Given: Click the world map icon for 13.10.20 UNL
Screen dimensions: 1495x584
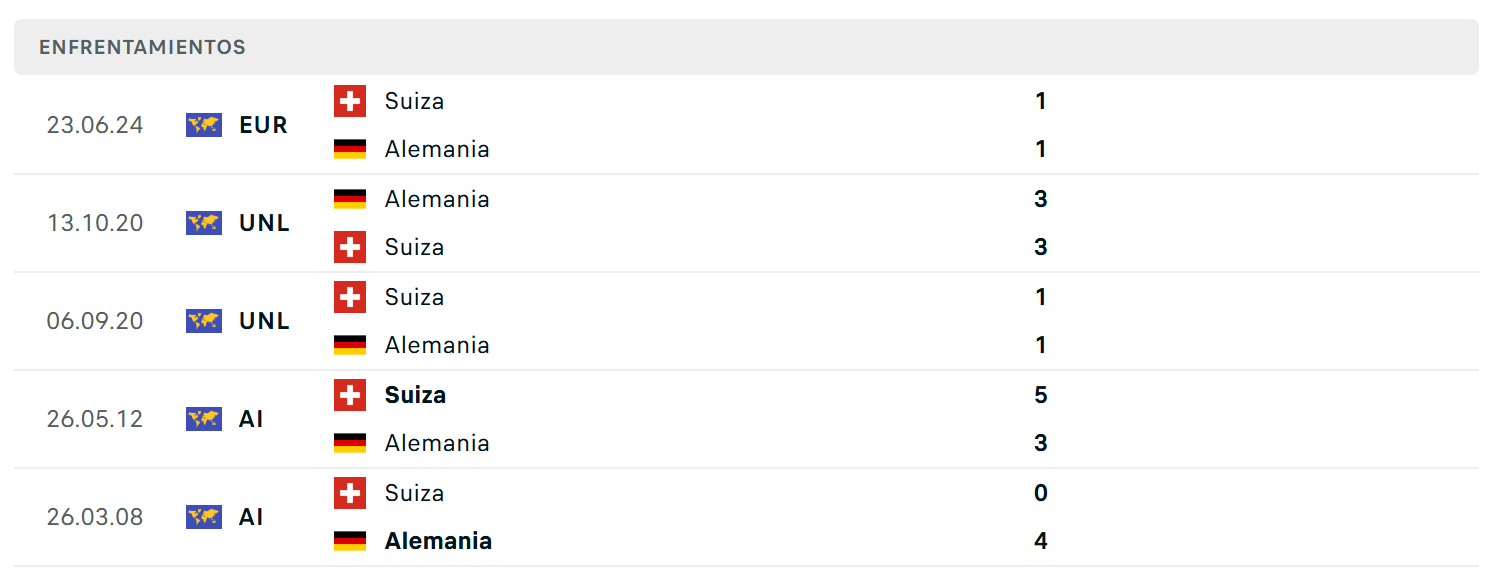Looking at the screenshot, I should point(204,223).
